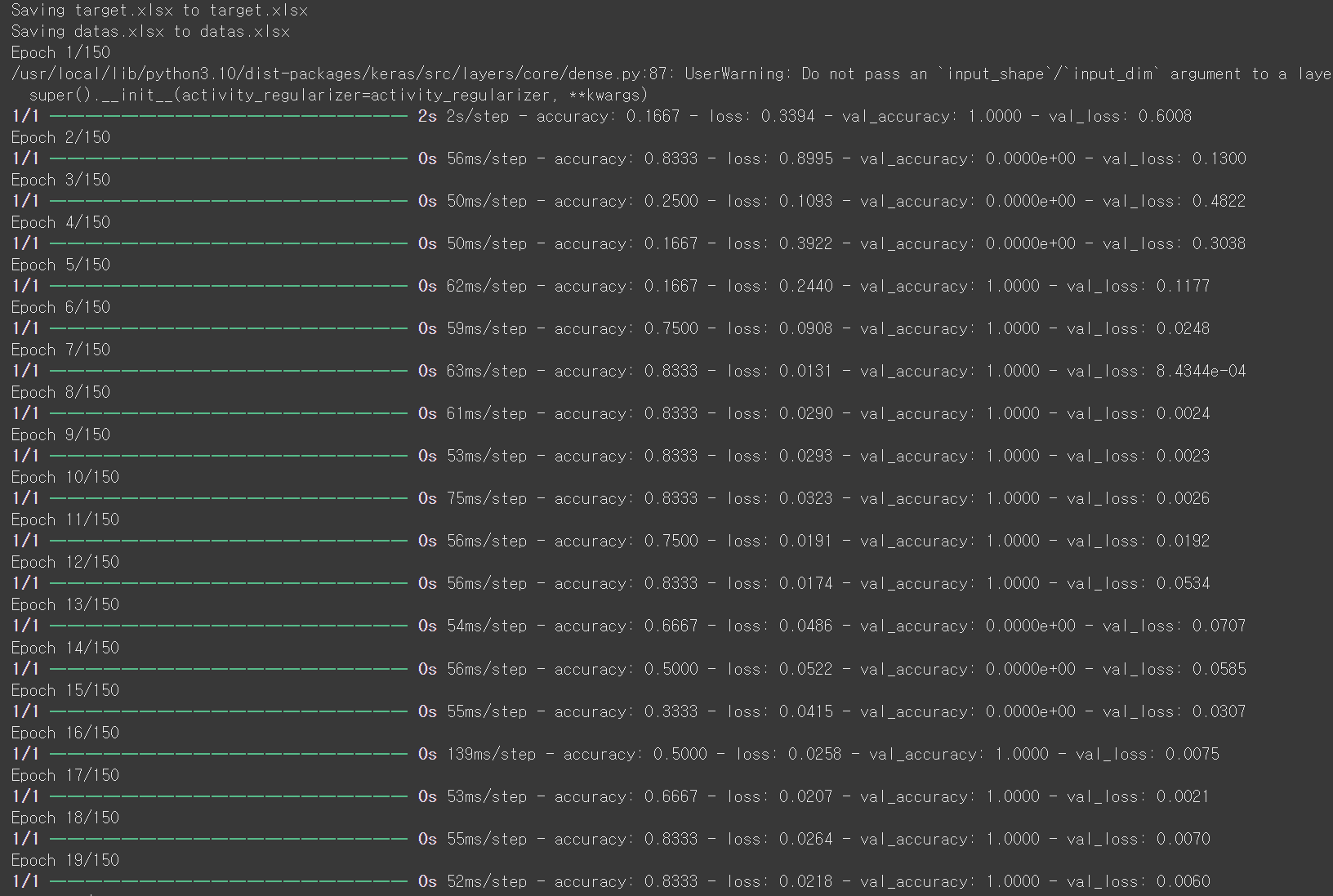The width and height of the screenshot is (1333, 896).
Task: Click the loss: 0.3922 value
Action: pyautogui.click(x=780, y=243)
